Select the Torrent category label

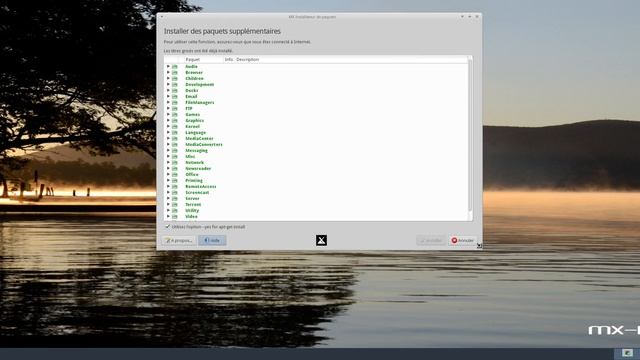click(193, 204)
